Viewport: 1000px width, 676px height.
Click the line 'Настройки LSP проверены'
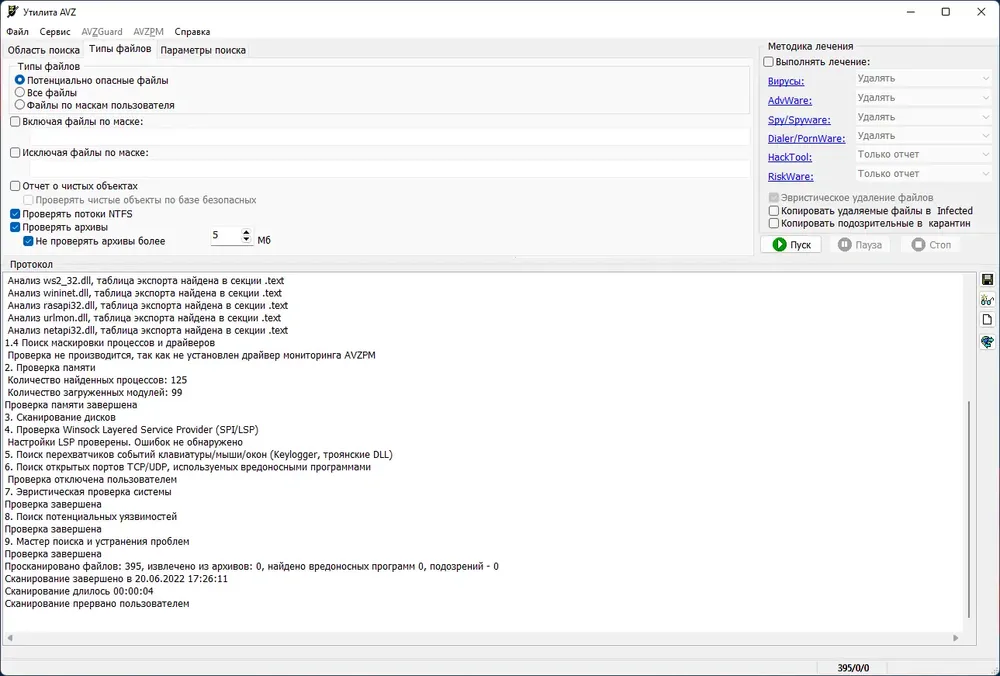(125, 442)
